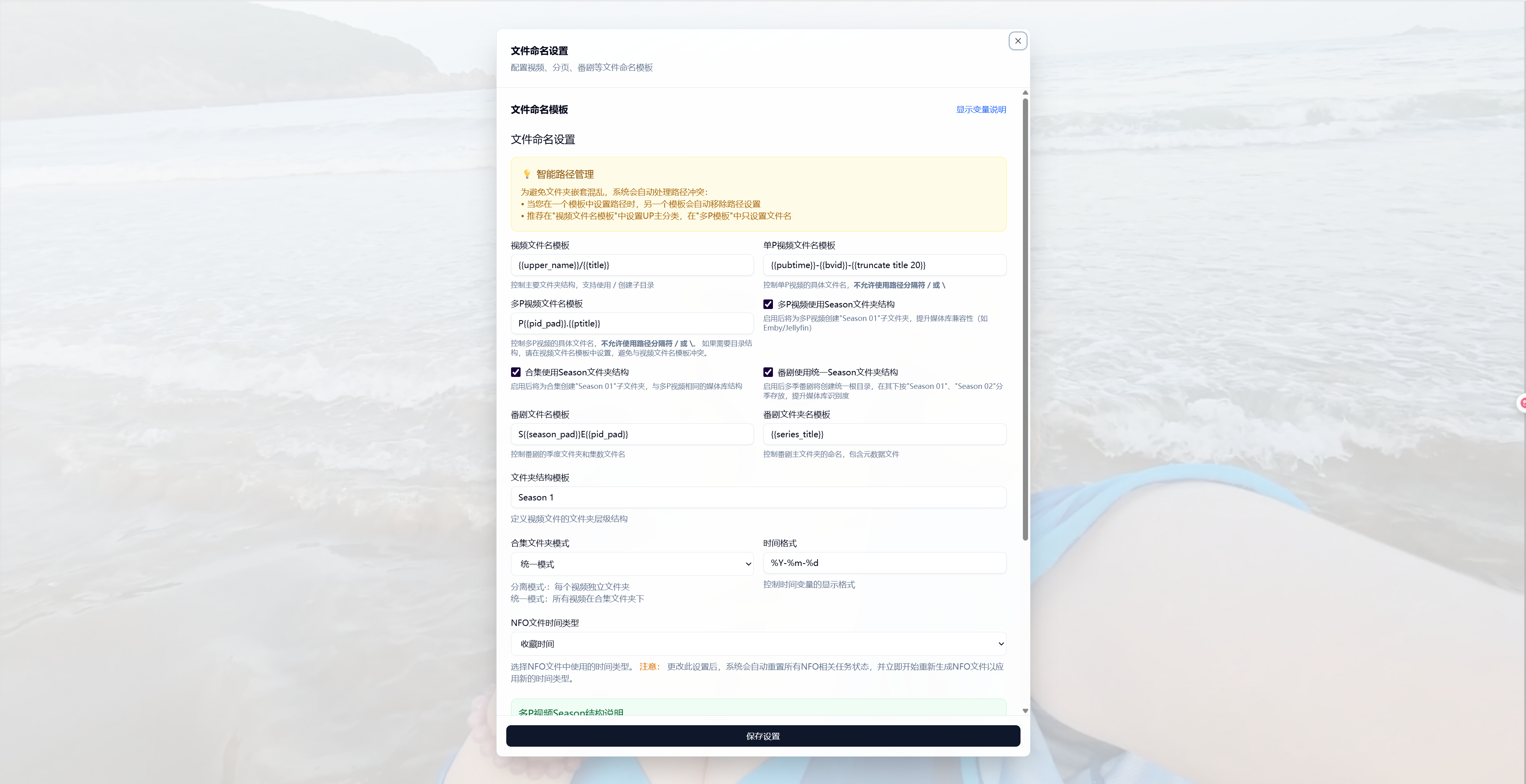Screen dimensions: 1526x784
Task: Open the 合集文件夹模式 dropdown
Action: 631,564
